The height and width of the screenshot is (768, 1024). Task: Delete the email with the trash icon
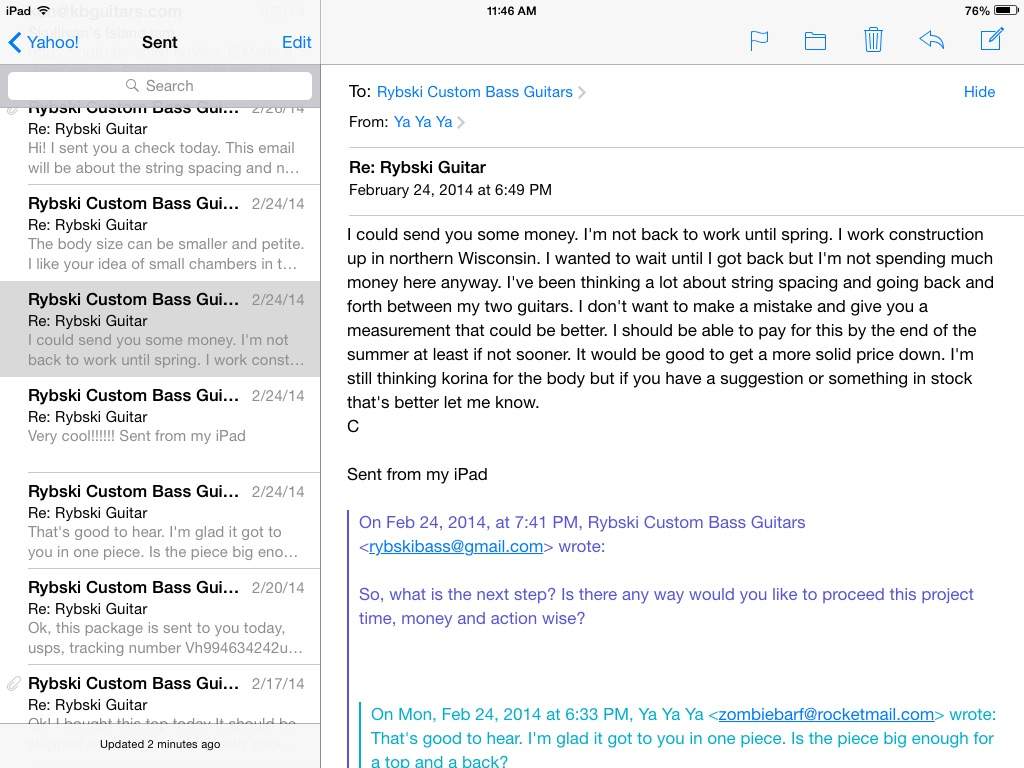pyautogui.click(x=873, y=40)
